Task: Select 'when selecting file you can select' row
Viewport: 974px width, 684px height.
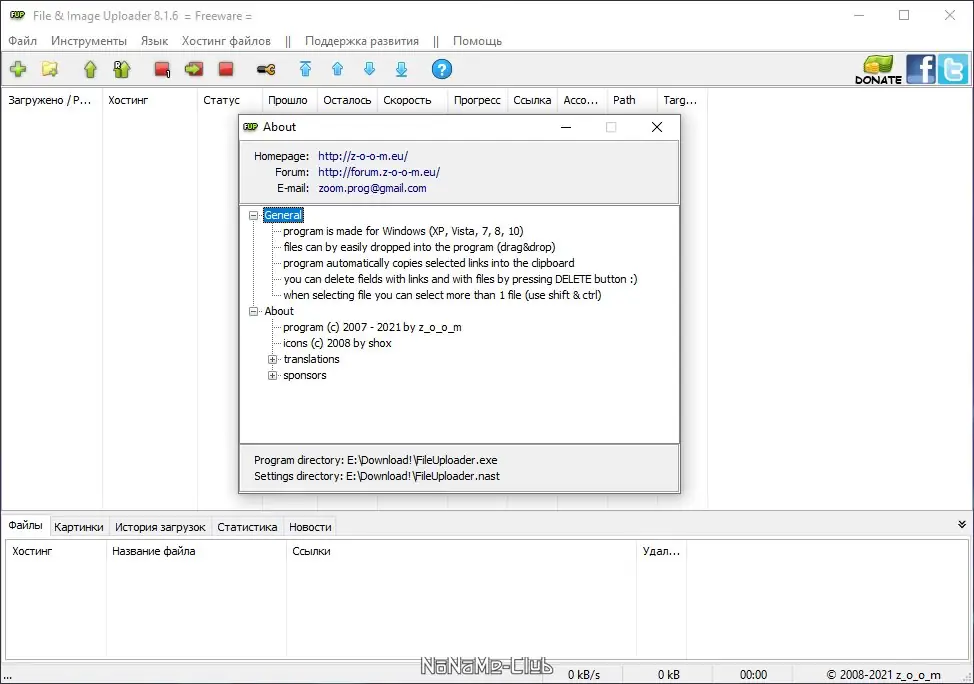Action: 442,295
